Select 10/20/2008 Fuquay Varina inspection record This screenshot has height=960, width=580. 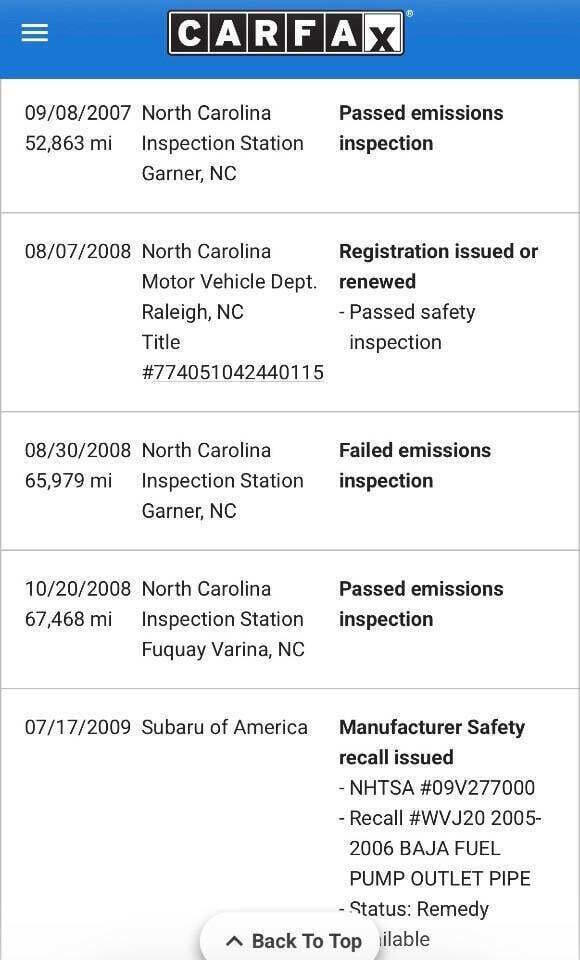pyautogui.click(x=290, y=620)
